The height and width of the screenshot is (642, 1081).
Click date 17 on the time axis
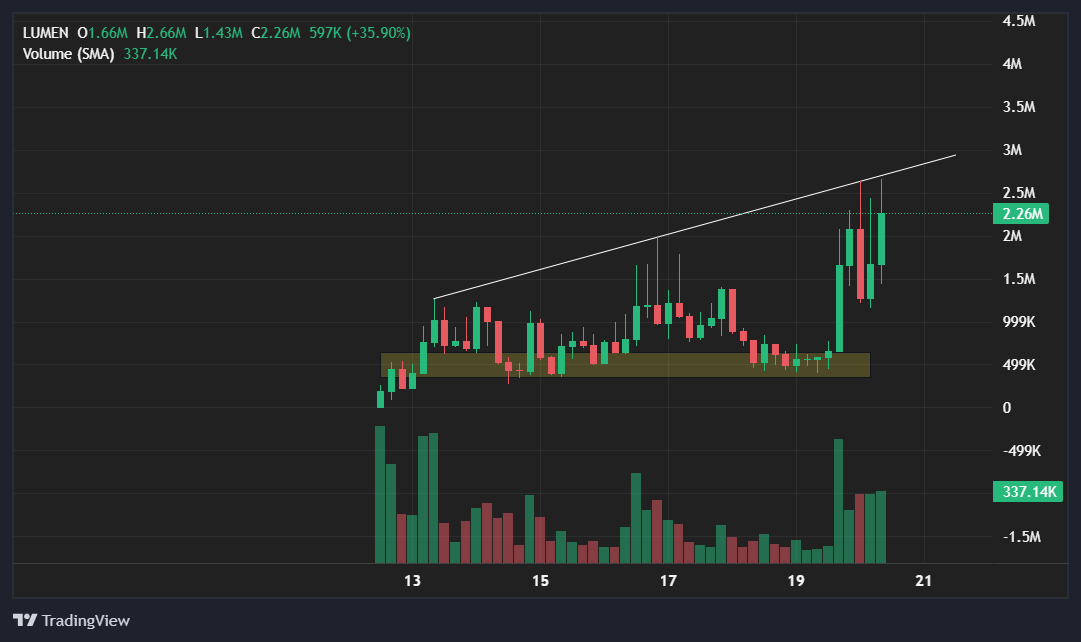[668, 581]
